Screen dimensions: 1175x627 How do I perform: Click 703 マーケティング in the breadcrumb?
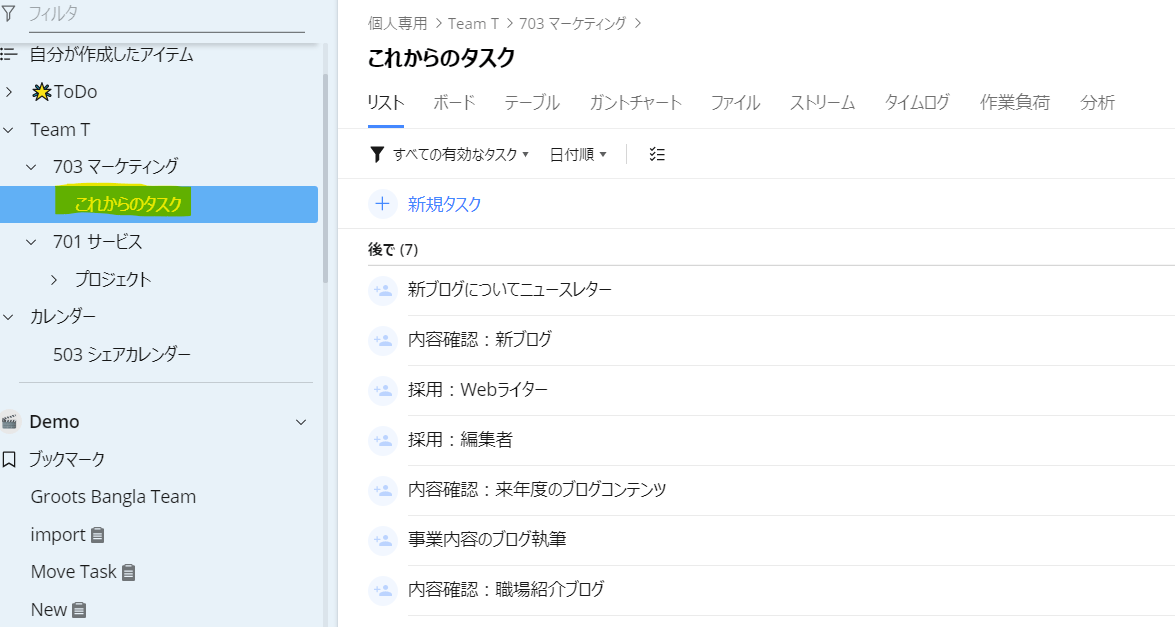tap(573, 23)
